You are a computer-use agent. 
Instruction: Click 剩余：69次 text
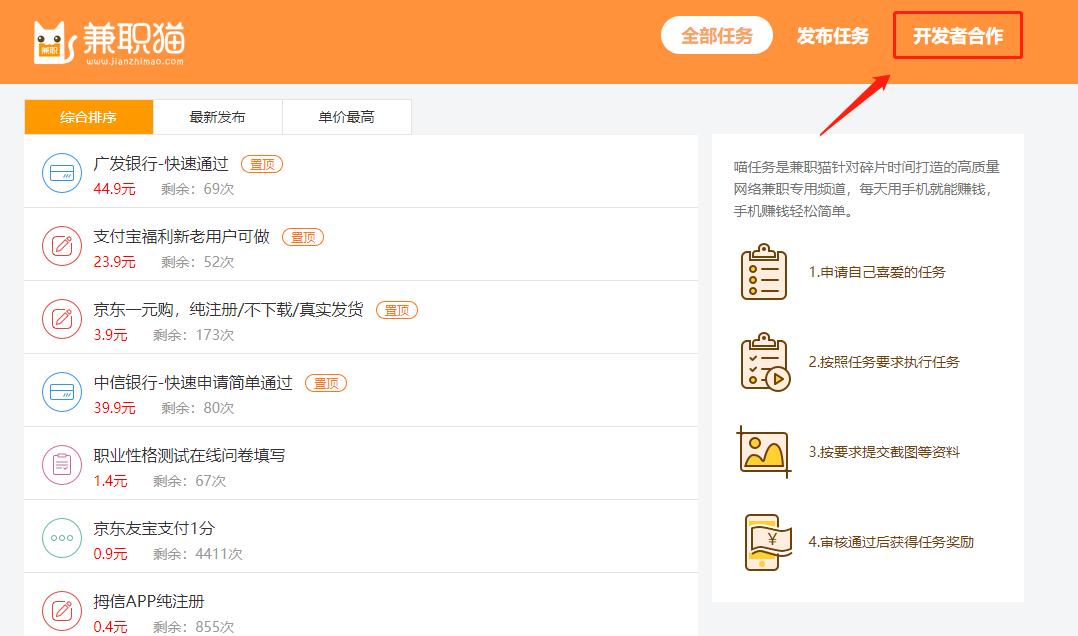pyautogui.click(x=197, y=189)
